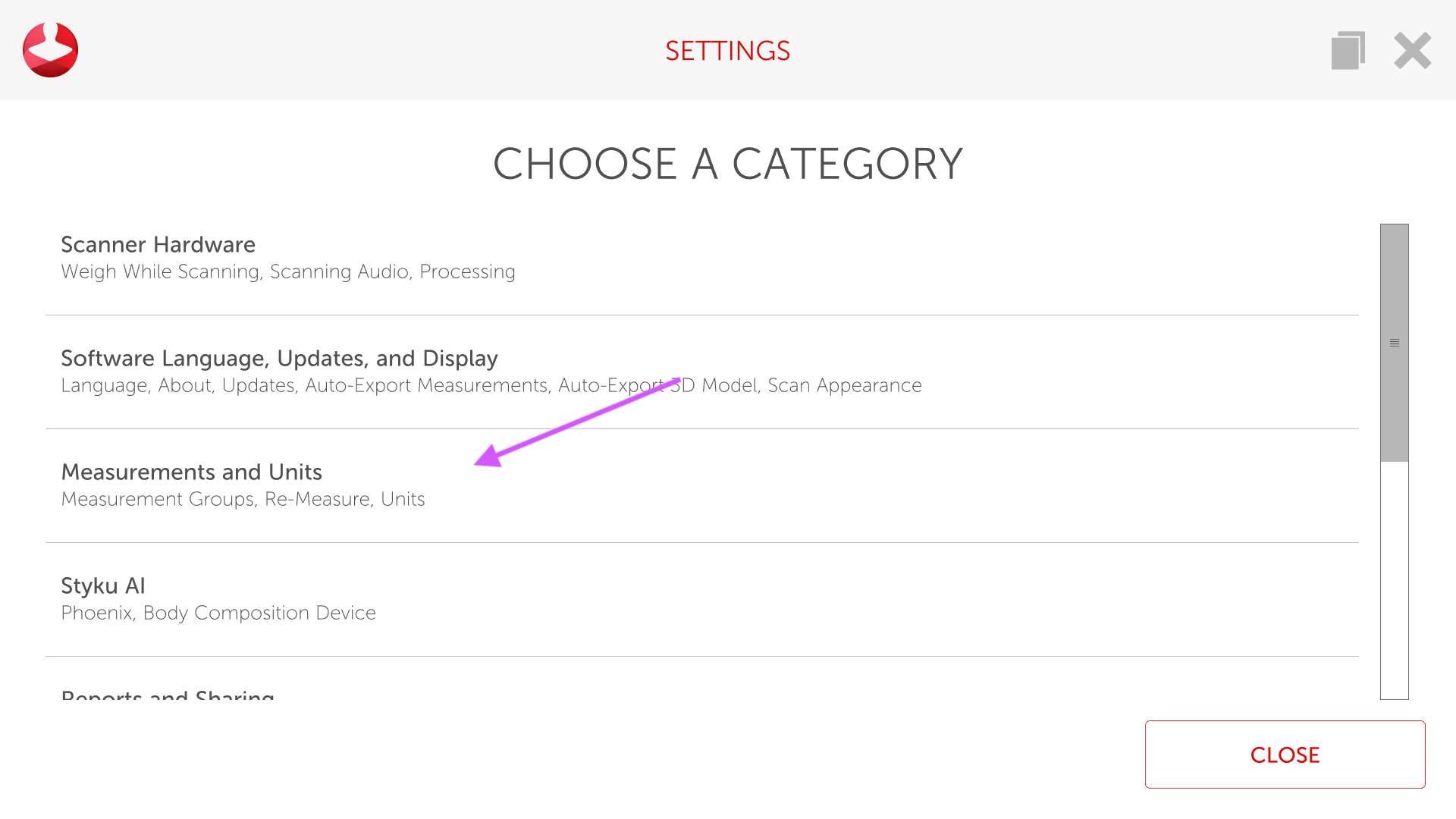This screenshot has width=1456, height=819.
Task: Click Phoenix, Body Composition Device subtitle
Action: tap(218, 613)
